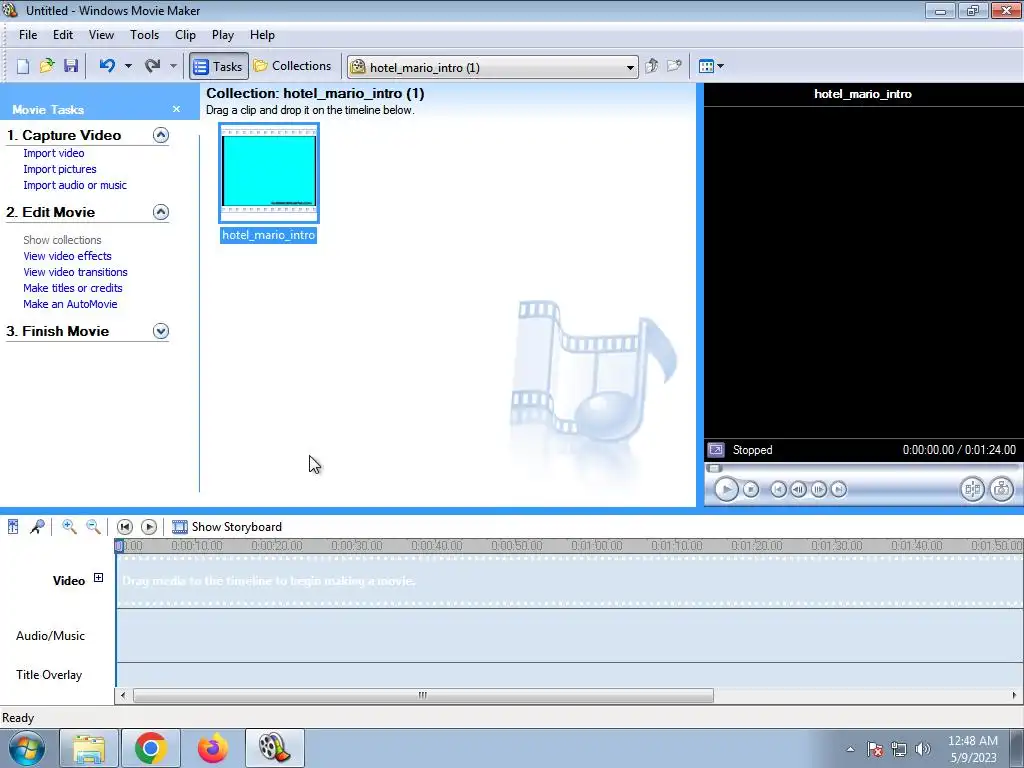
Task: Click the Narrate timeline microphone icon
Action: point(37,526)
